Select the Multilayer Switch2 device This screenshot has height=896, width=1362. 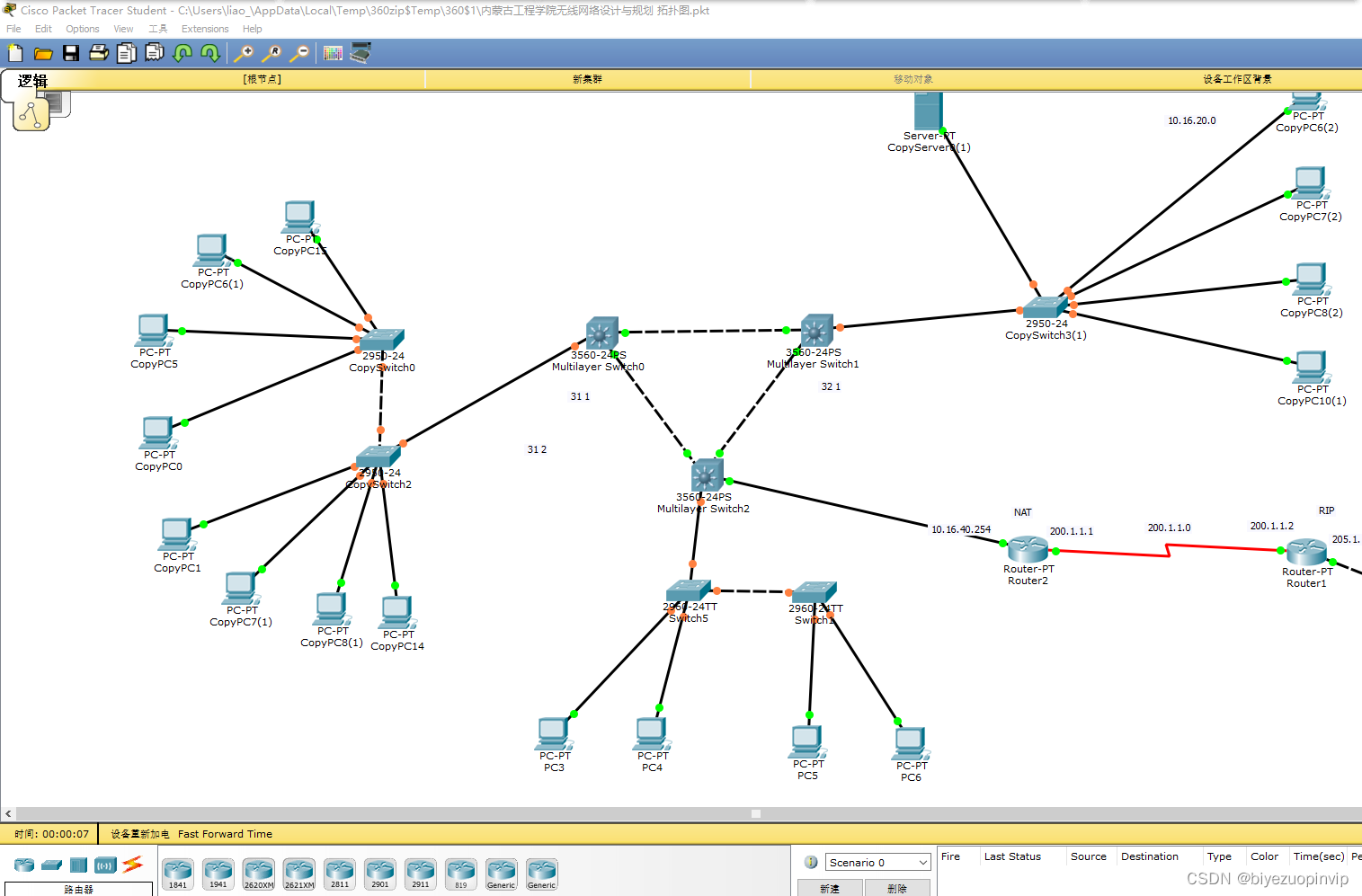[x=707, y=475]
